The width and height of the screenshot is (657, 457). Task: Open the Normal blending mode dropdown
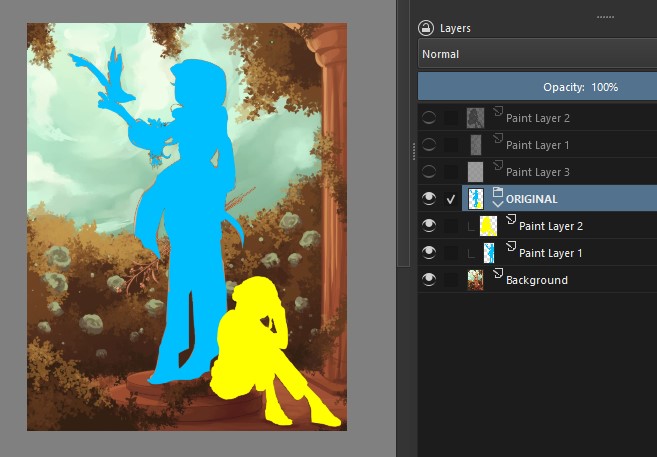click(537, 54)
